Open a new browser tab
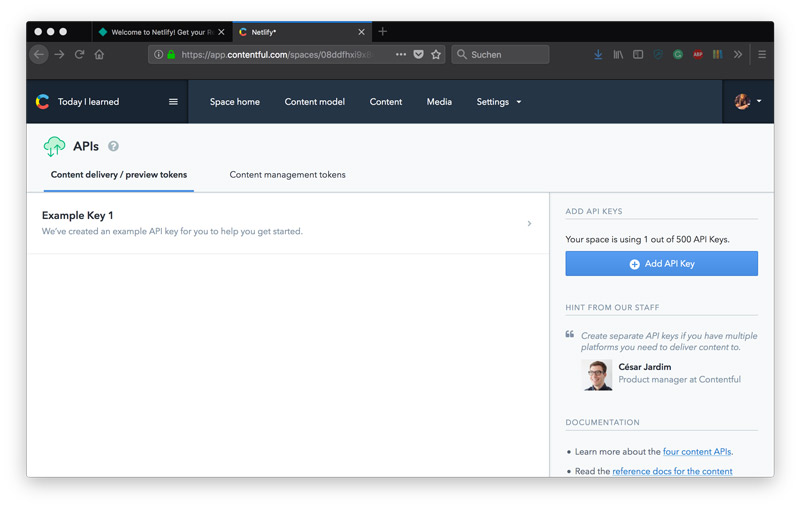The image size is (800, 508). (383, 32)
